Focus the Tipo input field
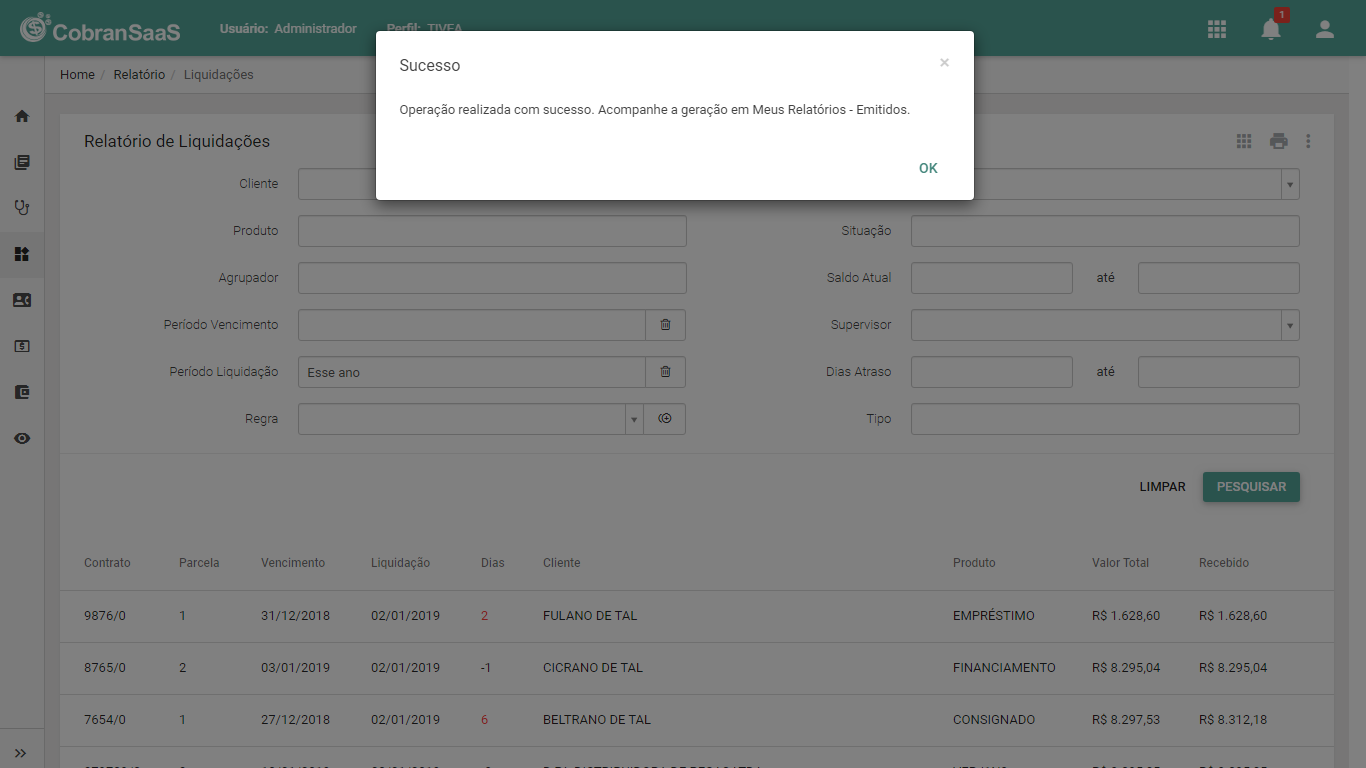This screenshot has height=768, width=1366. [1105, 419]
